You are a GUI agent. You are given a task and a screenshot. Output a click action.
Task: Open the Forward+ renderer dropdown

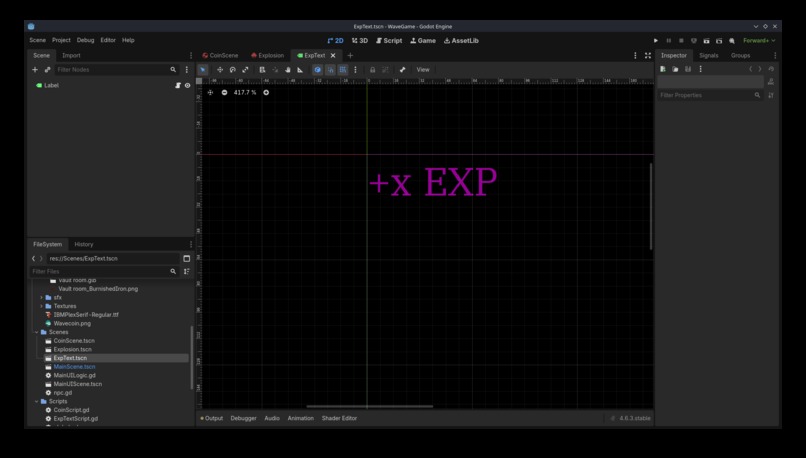tap(759, 41)
